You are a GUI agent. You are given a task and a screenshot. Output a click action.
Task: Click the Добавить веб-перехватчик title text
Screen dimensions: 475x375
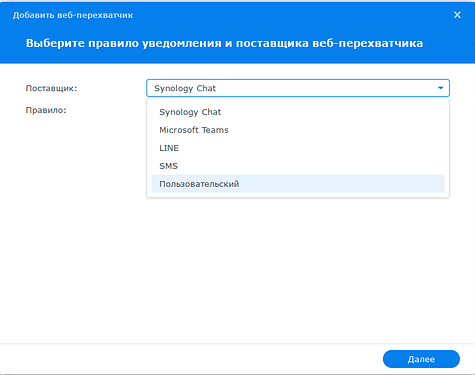click(73, 15)
